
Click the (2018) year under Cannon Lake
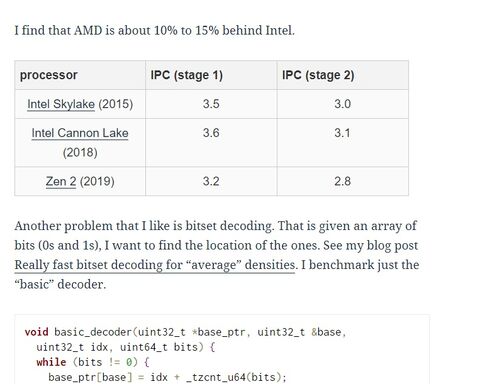coord(80,153)
